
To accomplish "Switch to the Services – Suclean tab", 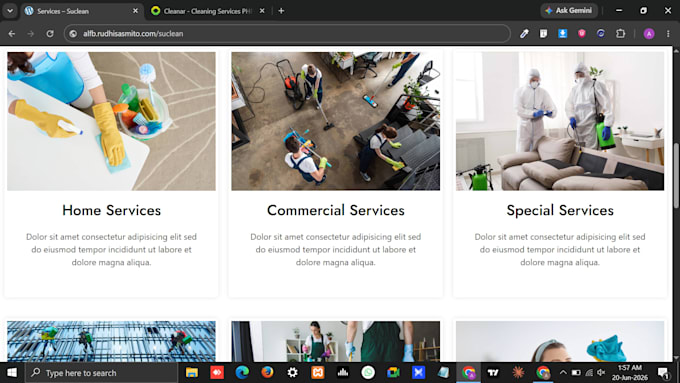I will click(82, 11).
